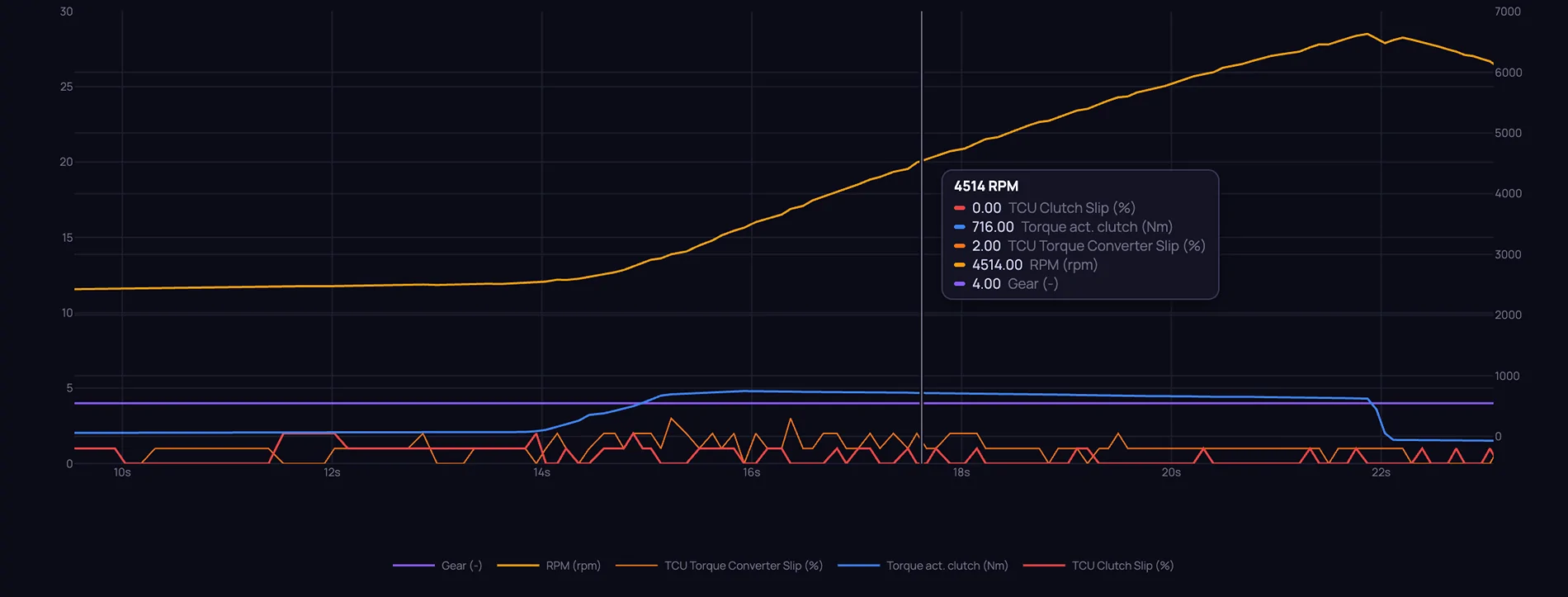
Task: Select the 10s time axis label
Action: [x=122, y=472]
